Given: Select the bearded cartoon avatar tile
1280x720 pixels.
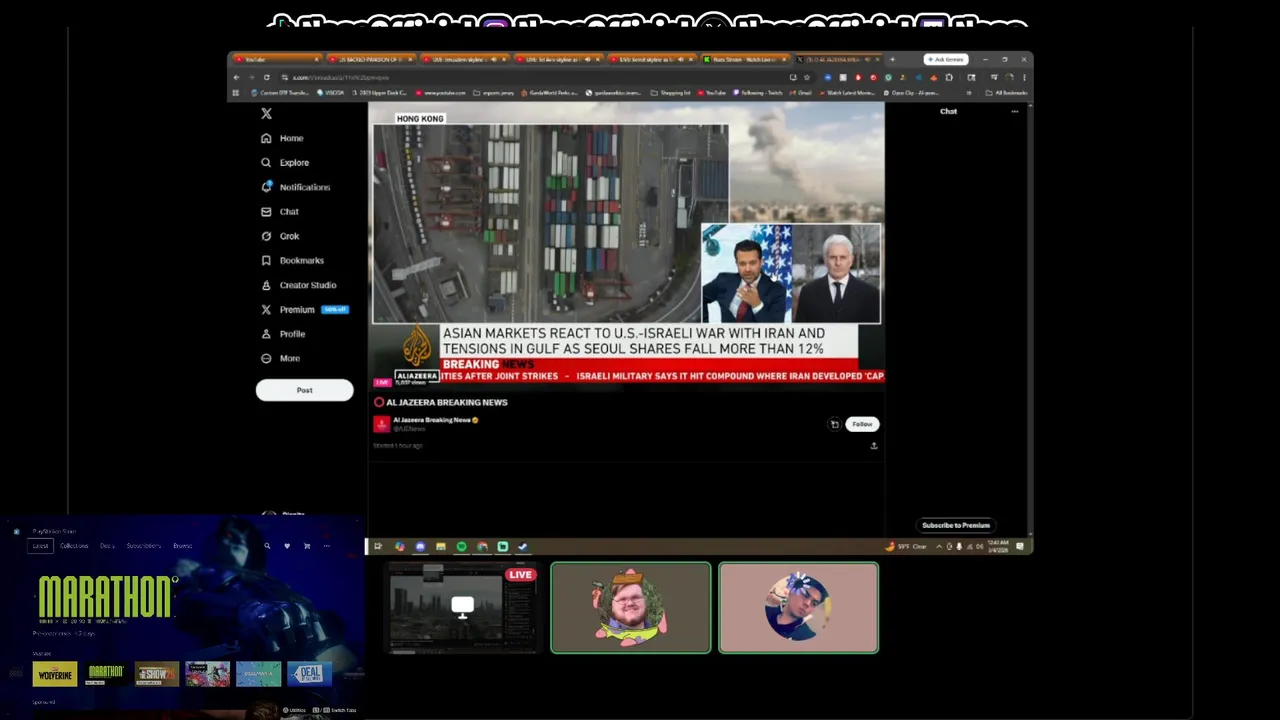Looking at the screenshot, I should pos(631,608).
